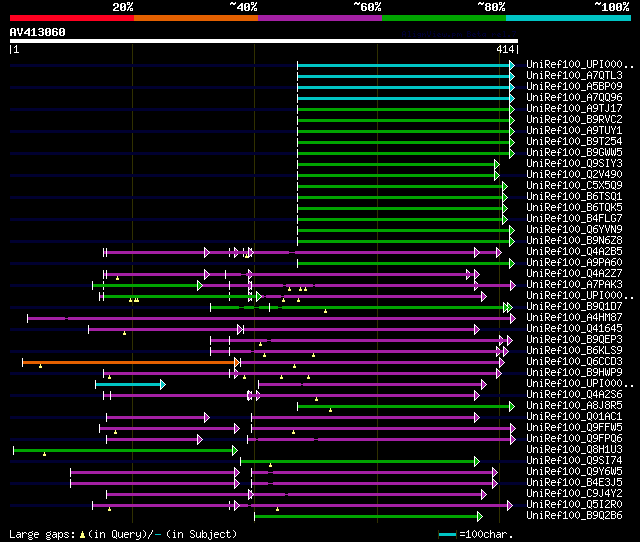Select the UniRef100_B9HWP9 label
Viewport: 640px width, 542px height.
[x=574, y=373]
